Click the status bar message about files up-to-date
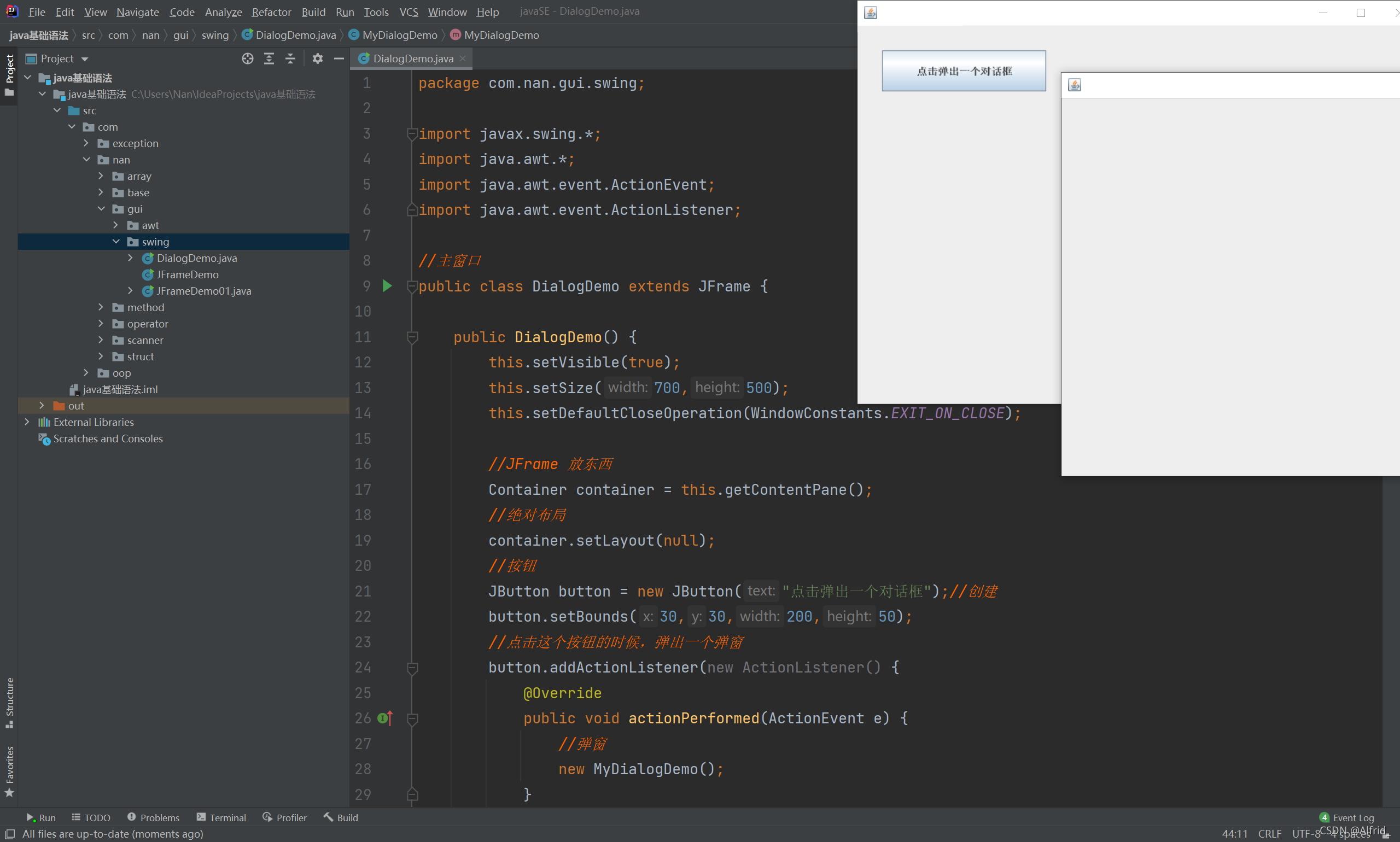This screenshot has height=842, width=1400. (112, 833)
